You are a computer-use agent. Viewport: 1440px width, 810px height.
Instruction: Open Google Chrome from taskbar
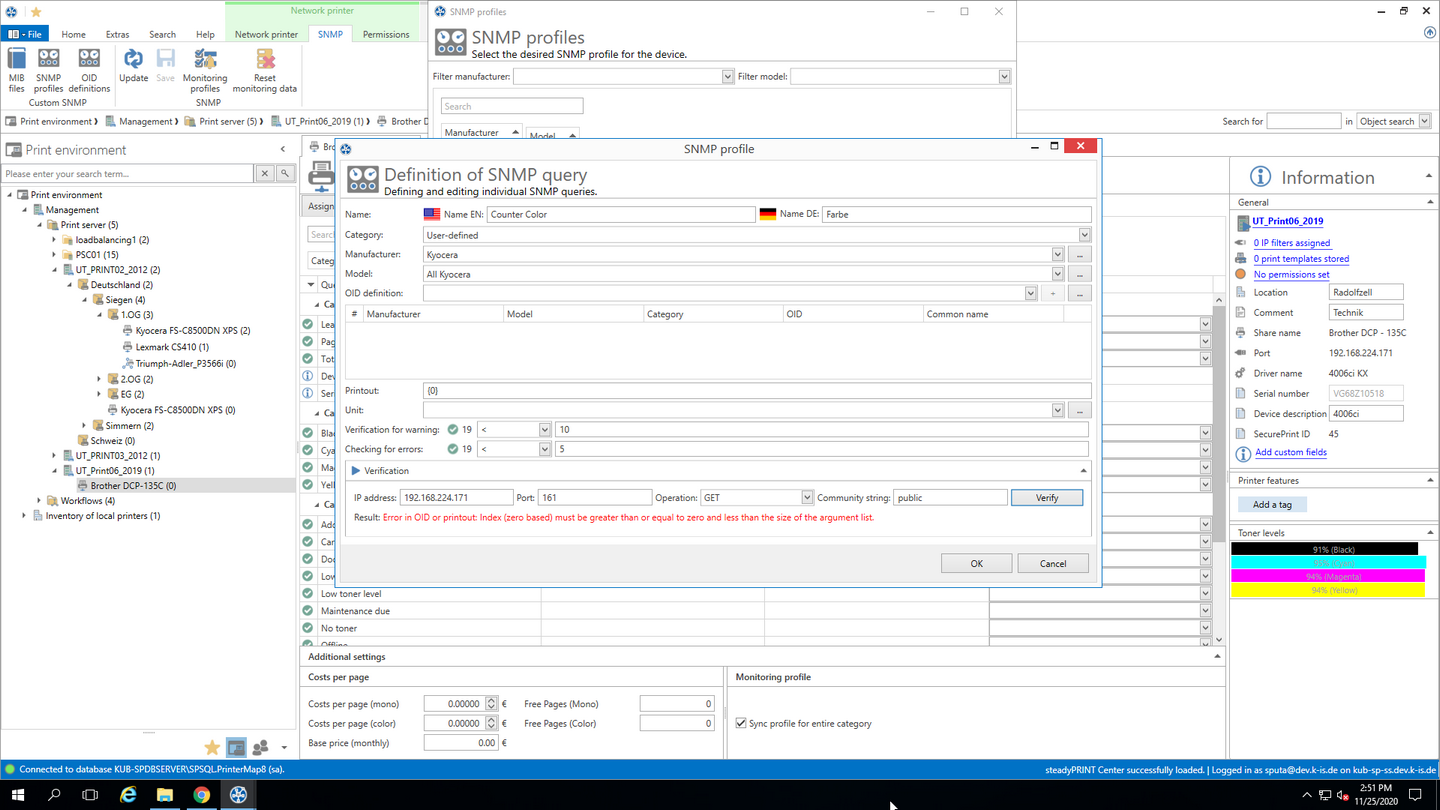coord(201,795)
